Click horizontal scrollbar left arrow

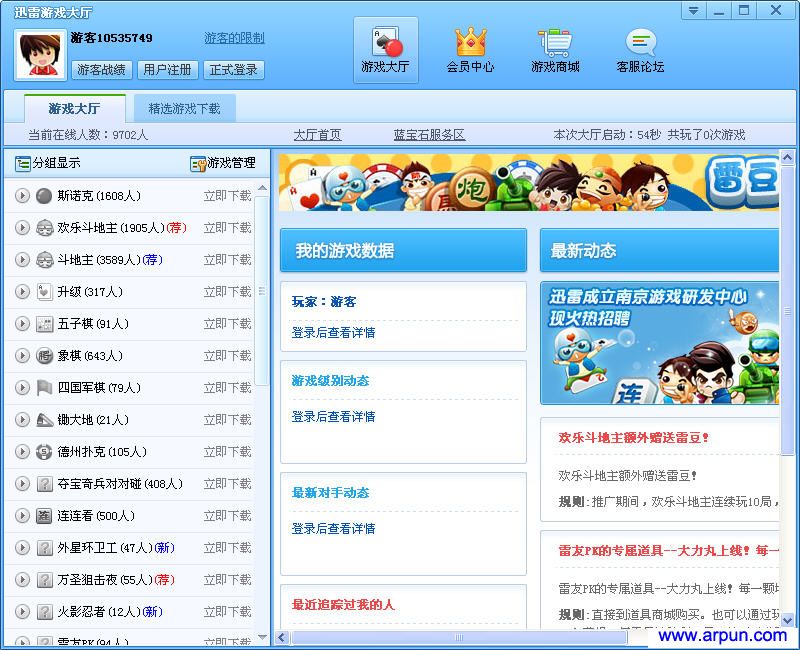click(282, 637)
